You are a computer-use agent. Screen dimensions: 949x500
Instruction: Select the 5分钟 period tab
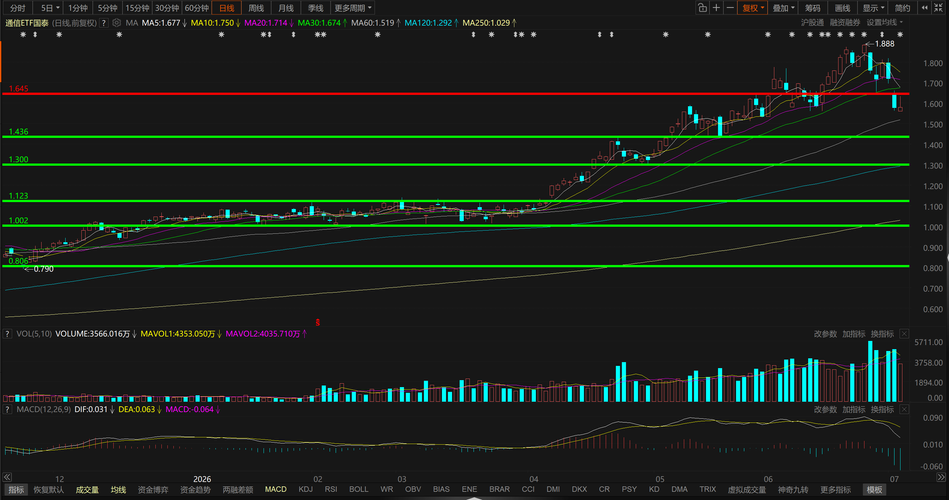pyautogui.click(x=107, y=8)
